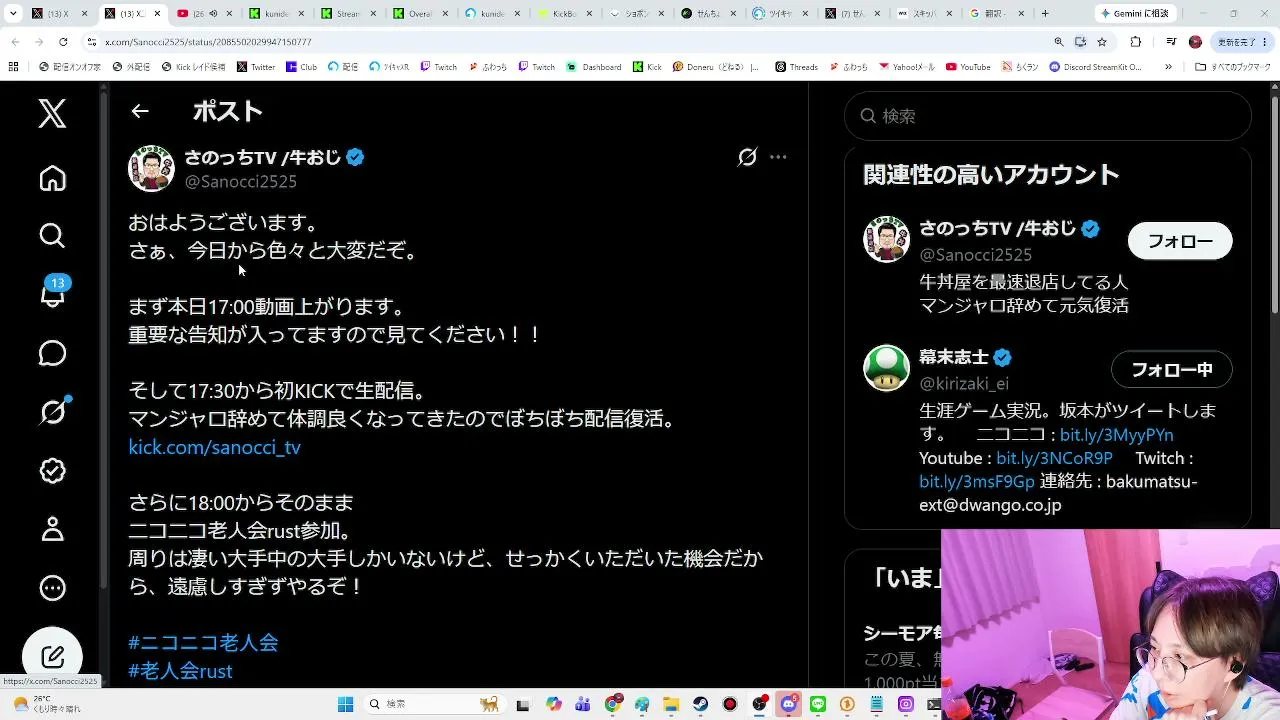Open the #ニコニコ老人会 hashtag

coord(203,642)
